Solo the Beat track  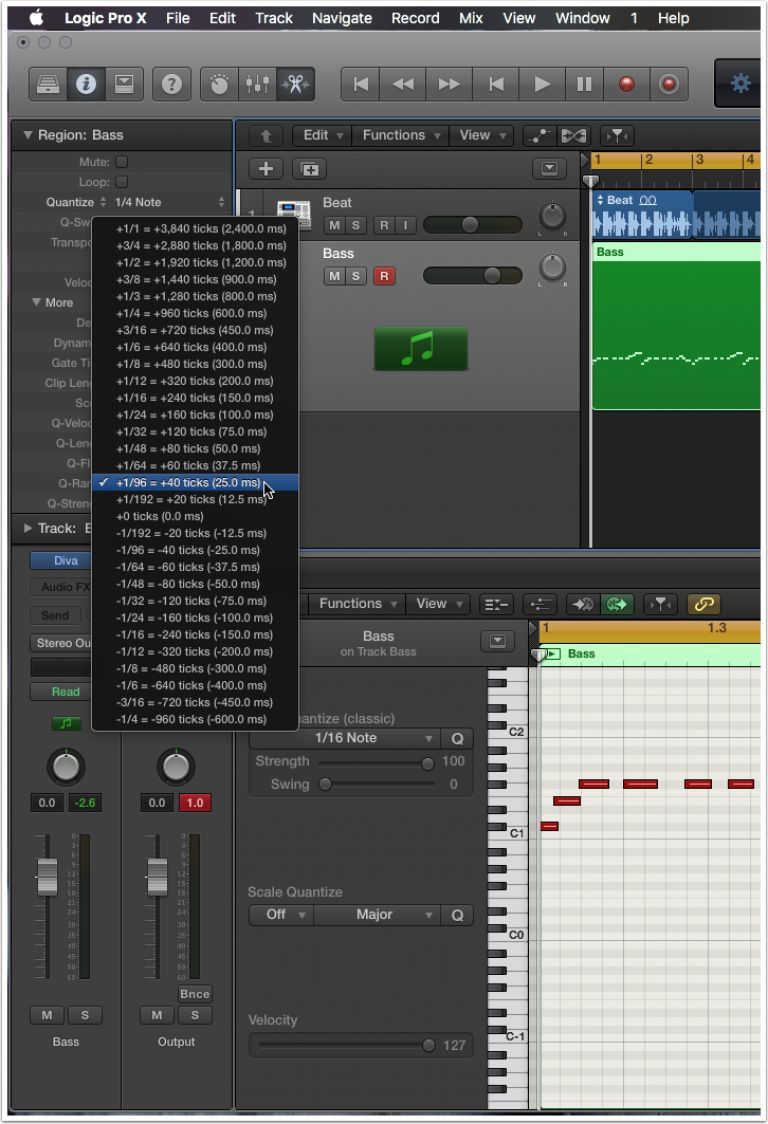click(356, 225)
